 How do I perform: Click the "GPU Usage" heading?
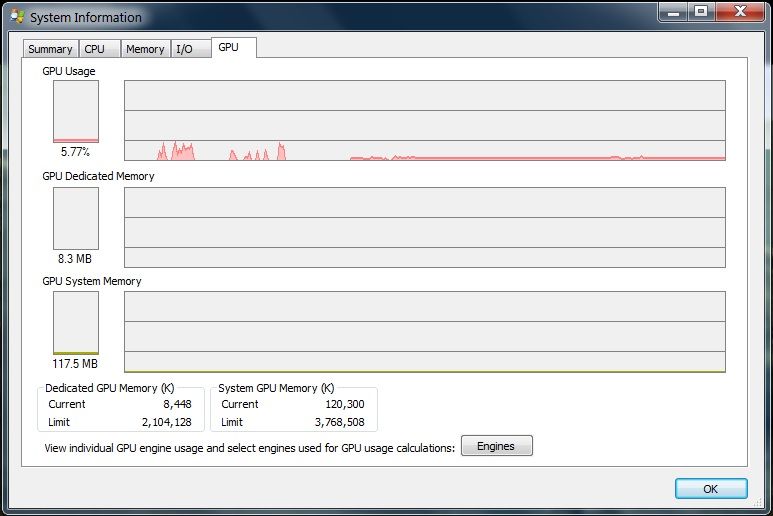[69, 71]
